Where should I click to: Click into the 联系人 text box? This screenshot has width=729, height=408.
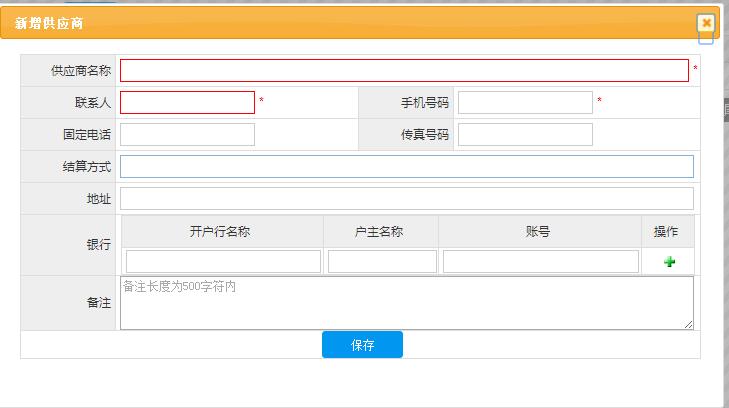coord(188,102)
